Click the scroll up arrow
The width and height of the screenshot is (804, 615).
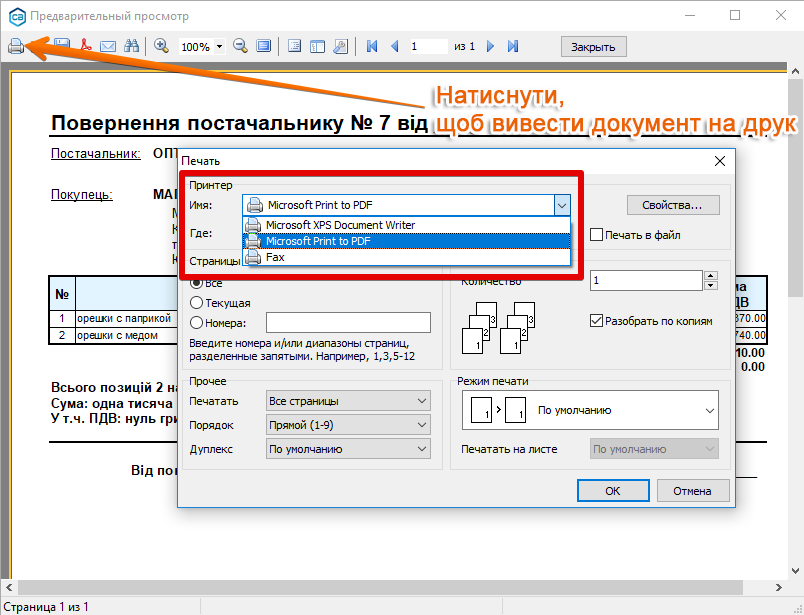pyautogui.click(x=795, y=71)
